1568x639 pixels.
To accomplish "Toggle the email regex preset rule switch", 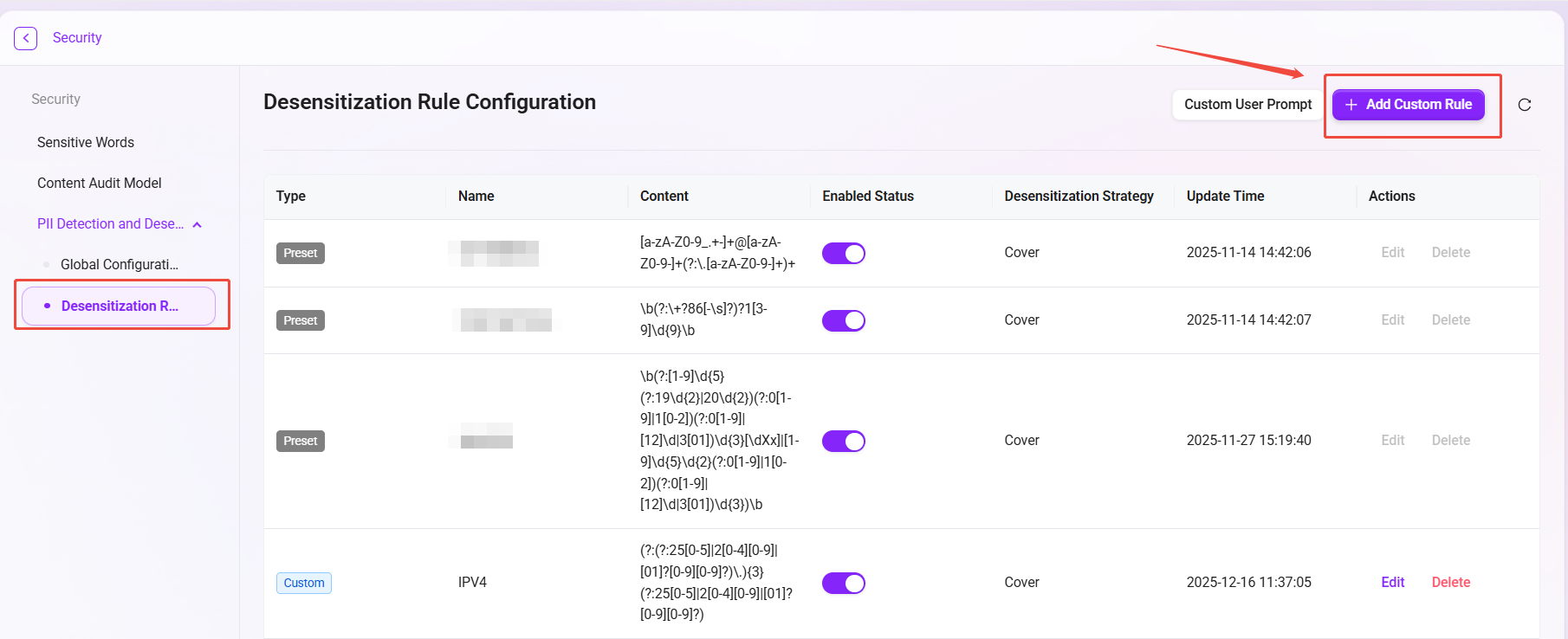I will coord(844,254).
